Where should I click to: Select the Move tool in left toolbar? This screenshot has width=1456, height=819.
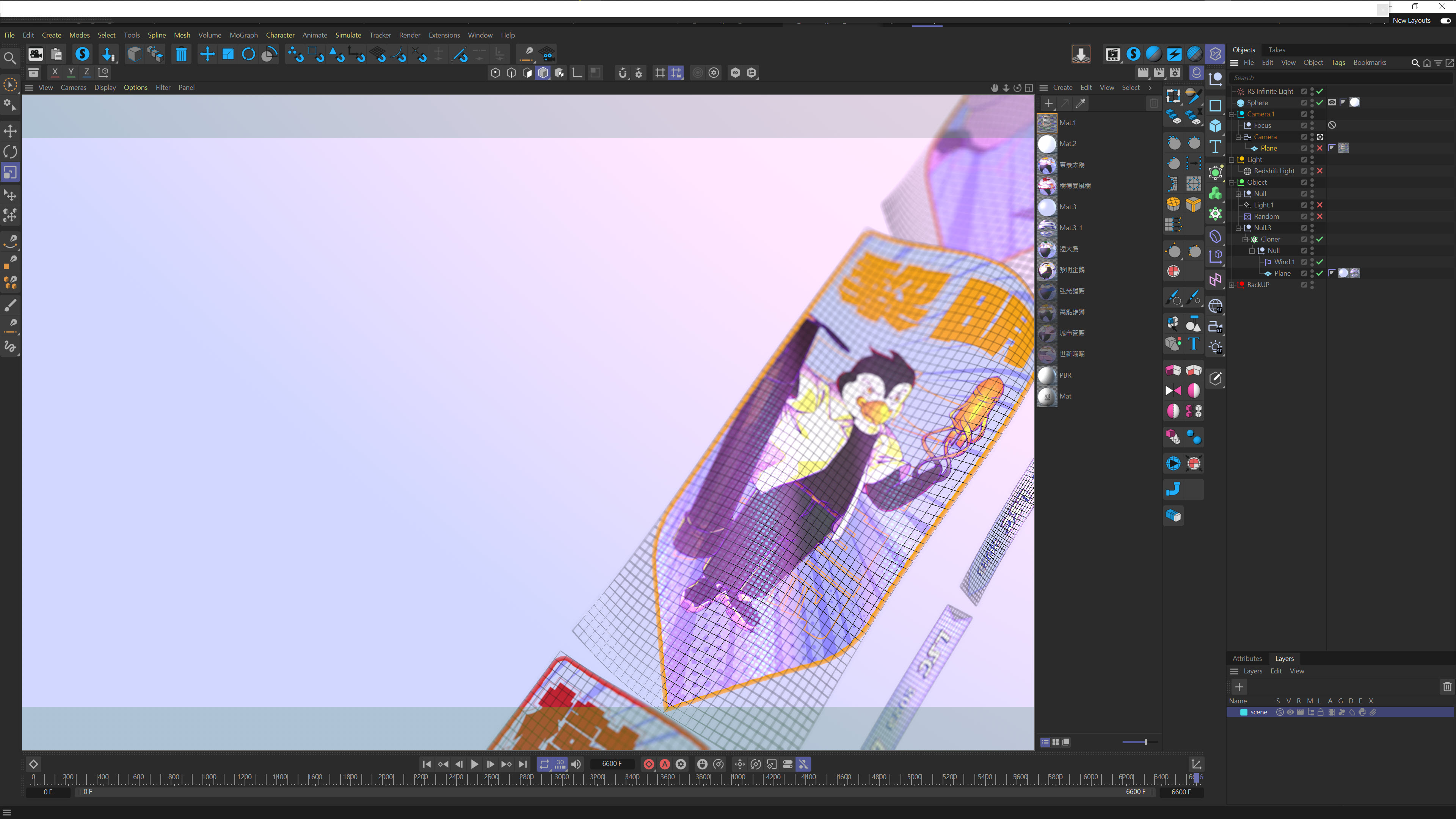pyautogui.click(x=10, y=131)
